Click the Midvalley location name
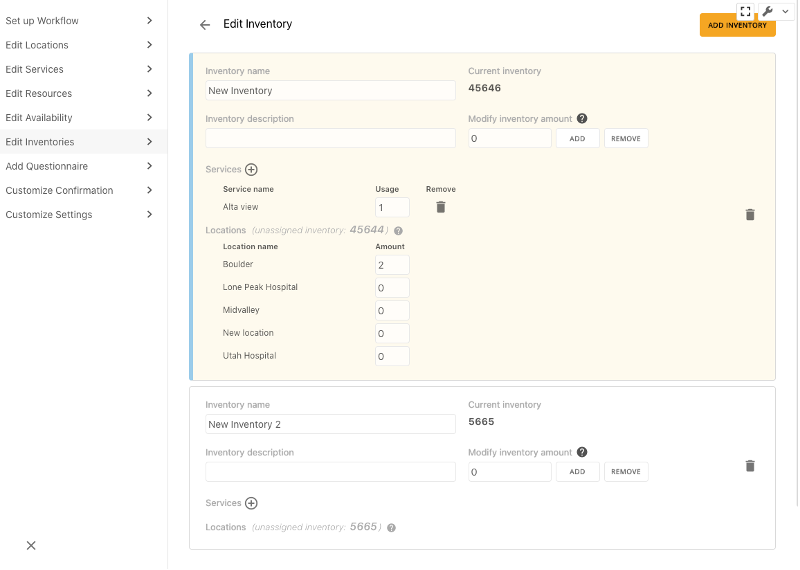Image resolution: width=800 pixels, height=570 pixels. tap(241, 310)
